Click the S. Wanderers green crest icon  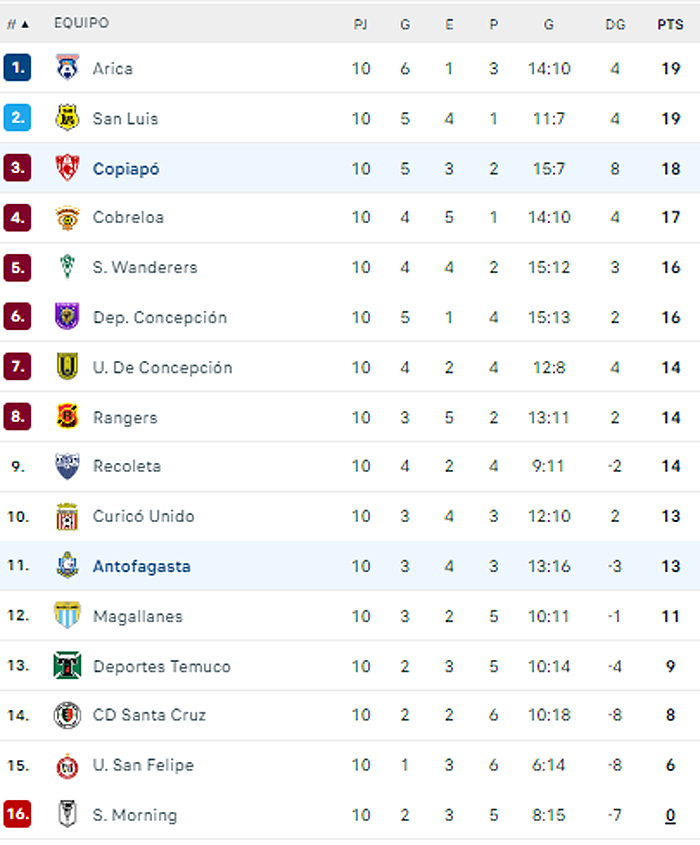67,267
